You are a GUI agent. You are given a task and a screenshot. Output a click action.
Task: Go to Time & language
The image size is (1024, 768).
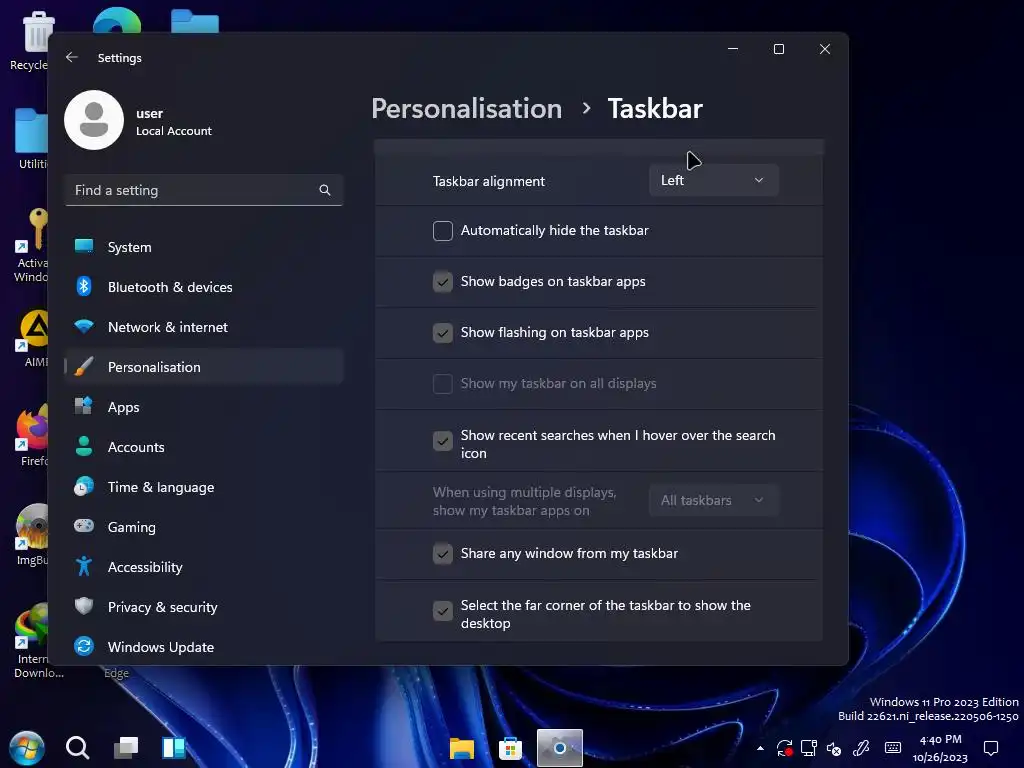point(204,487)
